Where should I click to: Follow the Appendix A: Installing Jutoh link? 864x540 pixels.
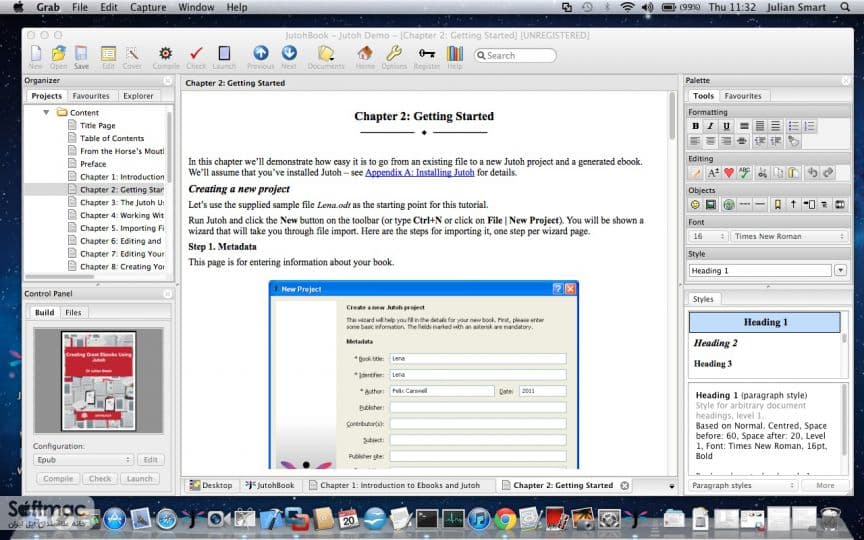[x=419, y=172]
